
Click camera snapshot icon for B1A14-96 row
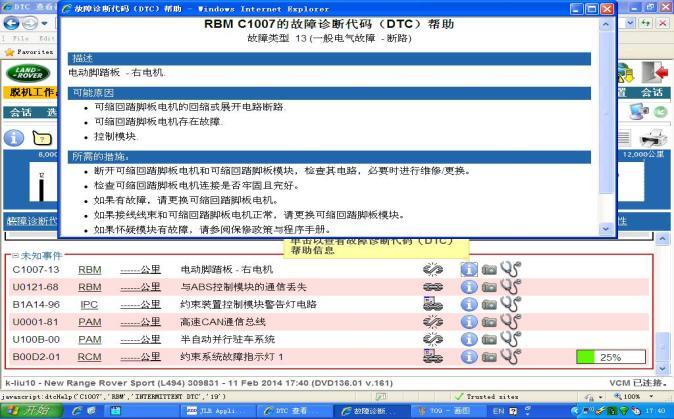489,305
